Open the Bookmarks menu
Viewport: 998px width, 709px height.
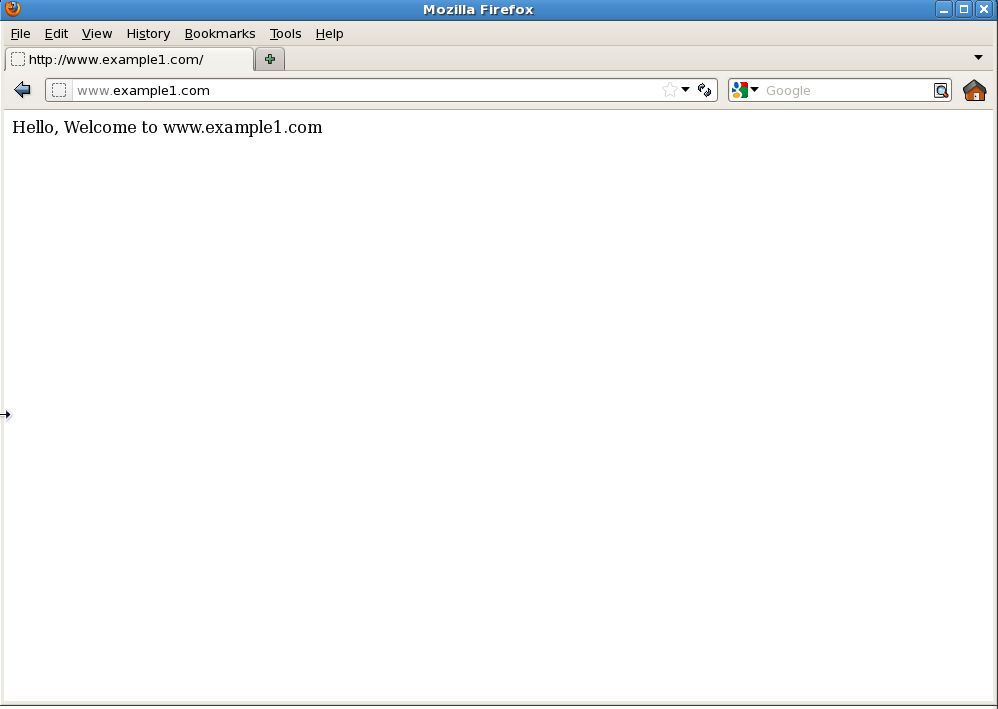(x=220, y=34)
